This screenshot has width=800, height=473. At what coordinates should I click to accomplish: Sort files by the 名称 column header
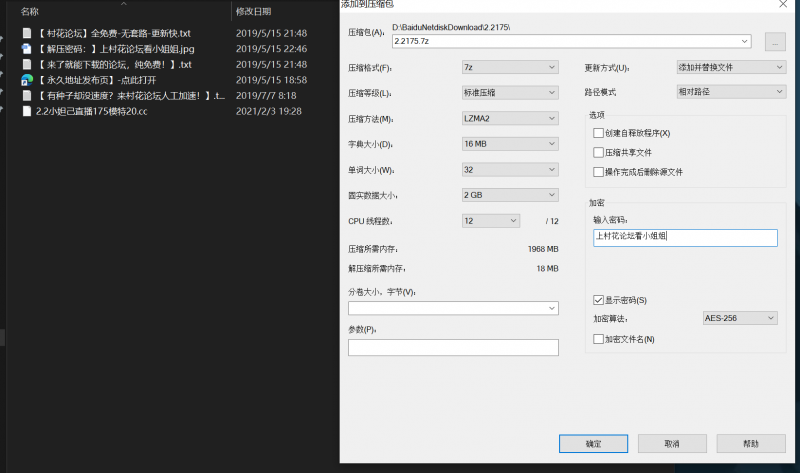[30, 12]
